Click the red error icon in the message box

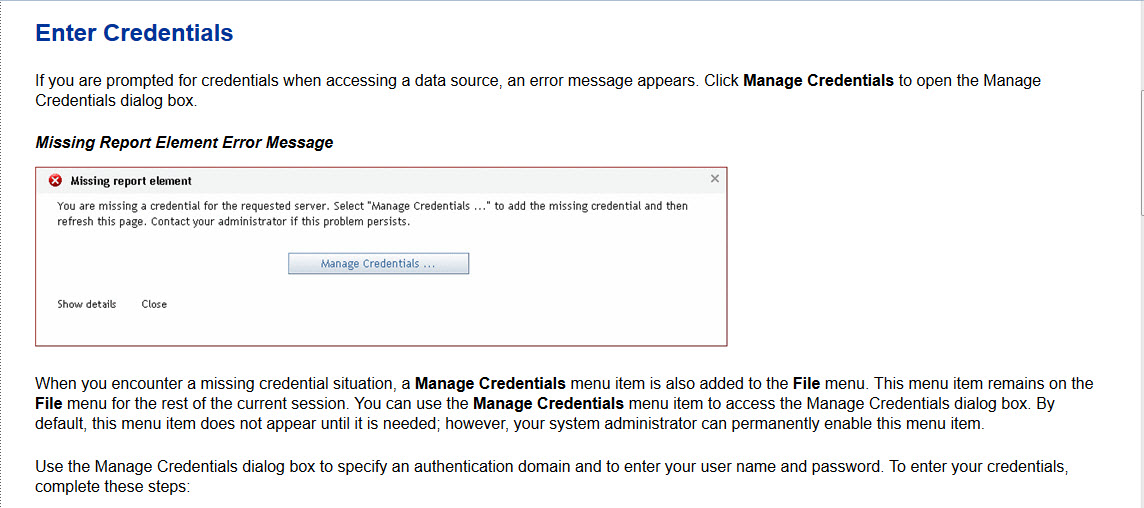pyautogui.click(x=56, y=181)
